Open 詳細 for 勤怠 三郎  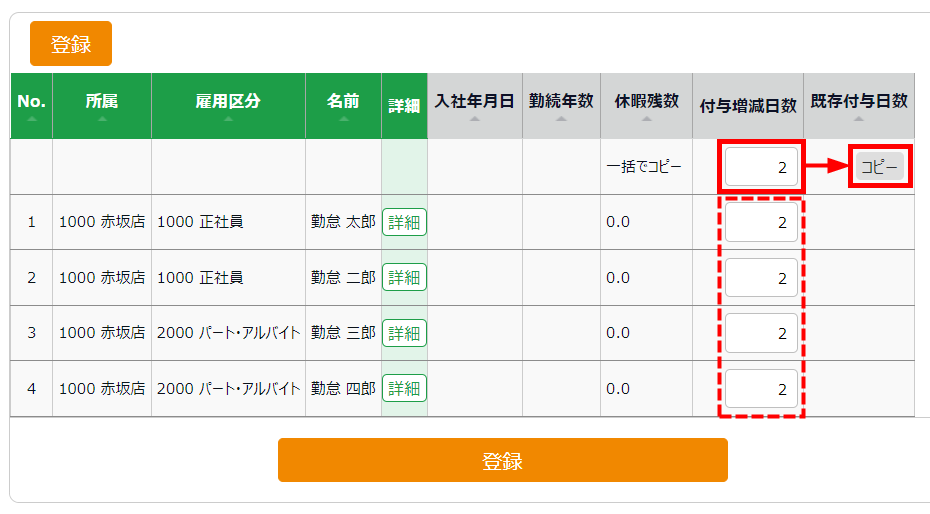click(404, 333)
